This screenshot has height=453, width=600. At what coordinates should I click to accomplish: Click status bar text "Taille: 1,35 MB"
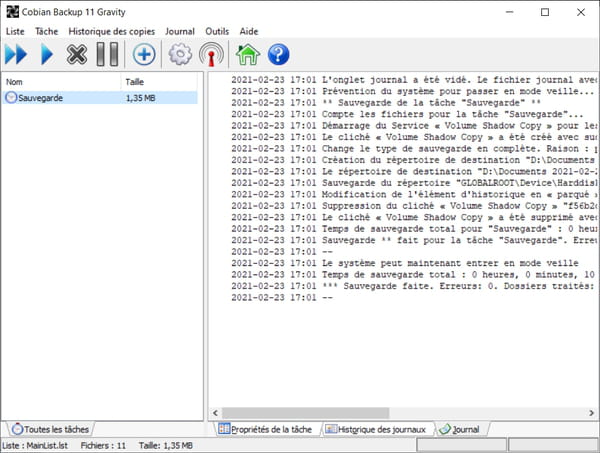click(166, 446)
